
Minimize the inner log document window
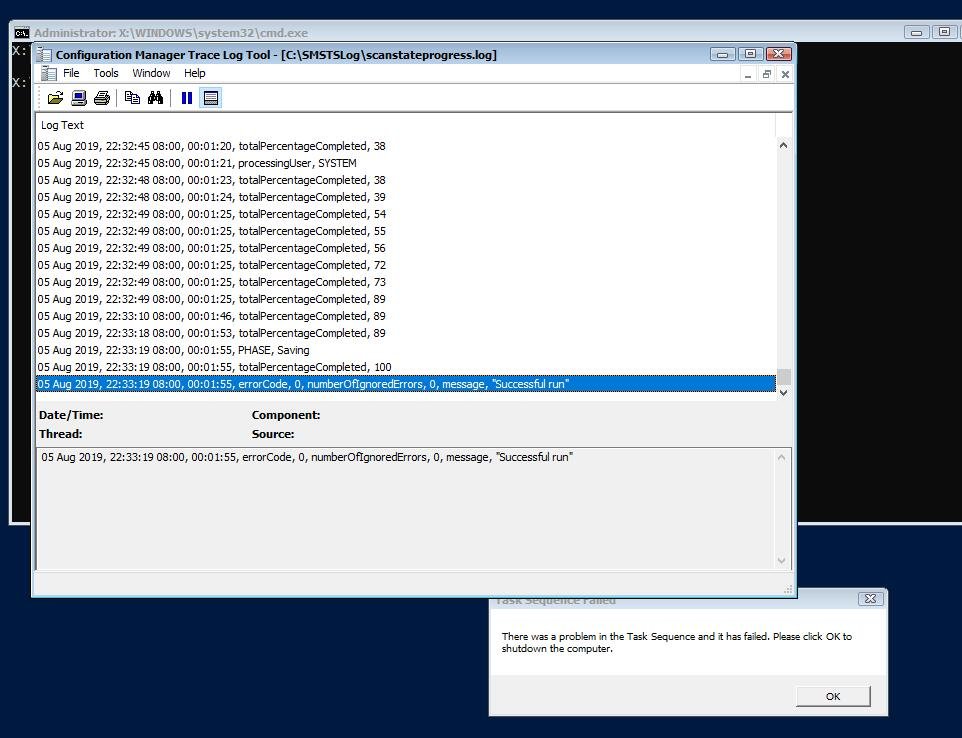(748, 74)
